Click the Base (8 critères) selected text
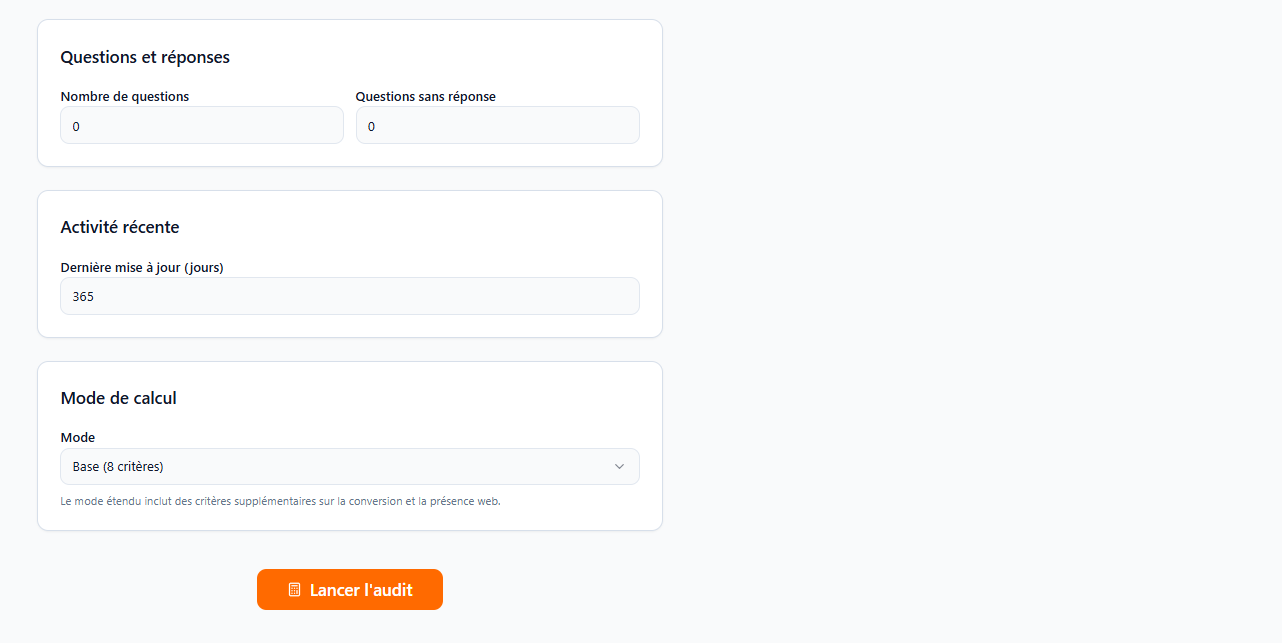 118,467
